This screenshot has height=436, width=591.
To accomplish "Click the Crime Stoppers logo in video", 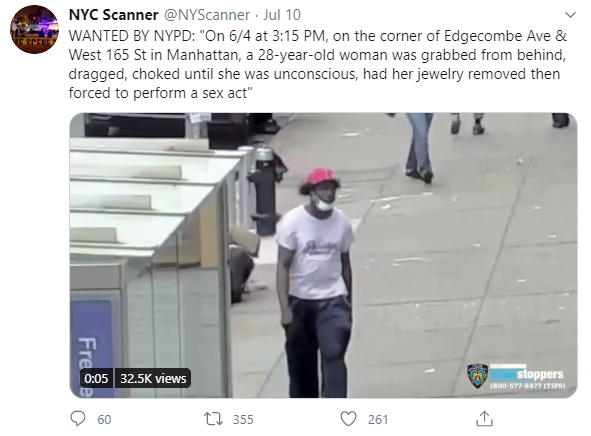I will point(527,373).
